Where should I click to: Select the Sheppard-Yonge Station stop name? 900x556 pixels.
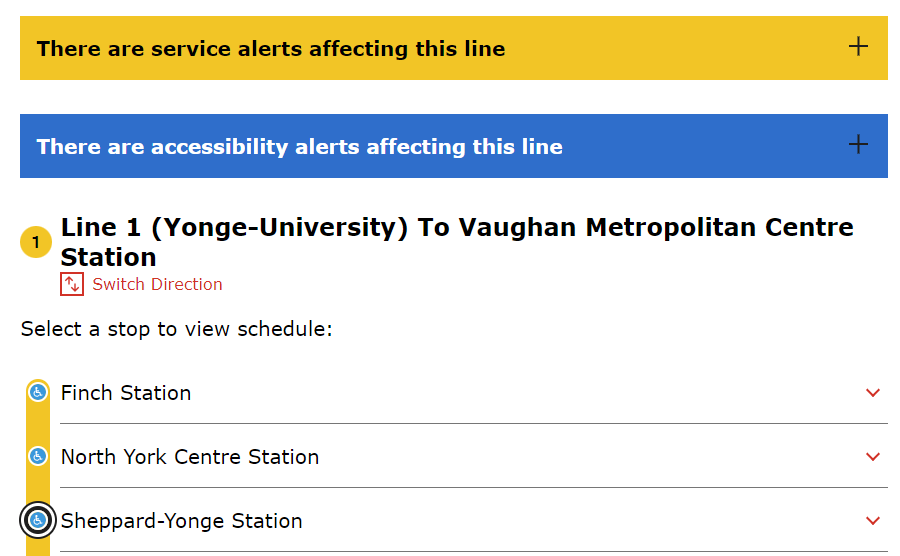point(181,521)
